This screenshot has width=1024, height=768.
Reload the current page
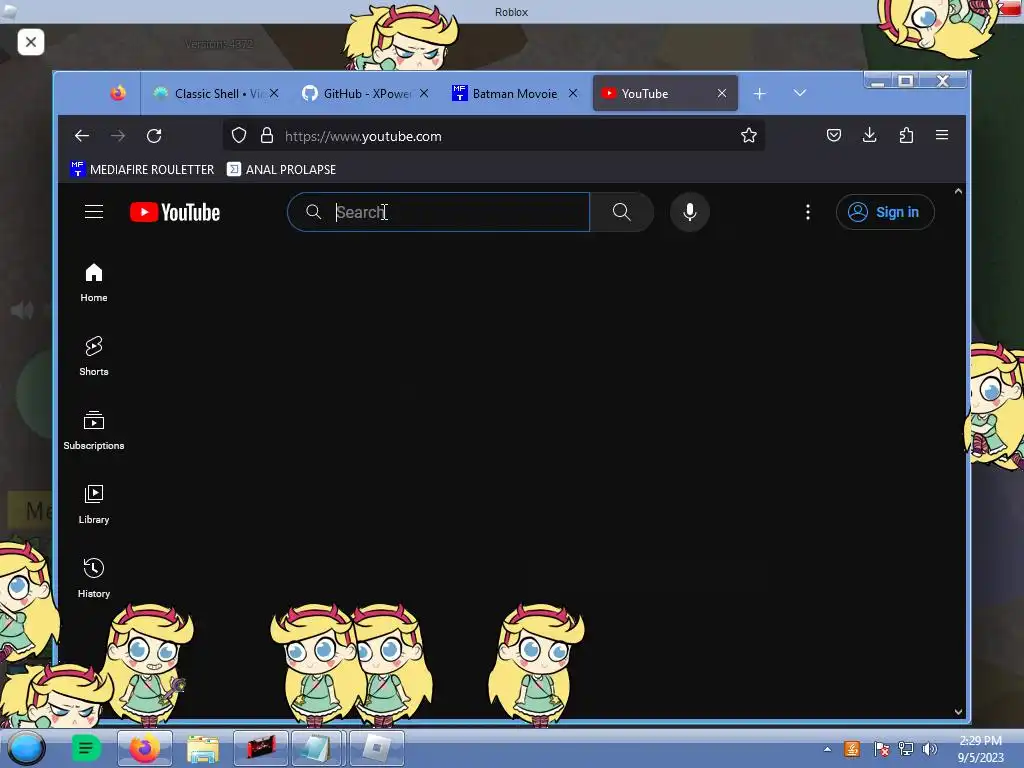[x=154, y=136]
